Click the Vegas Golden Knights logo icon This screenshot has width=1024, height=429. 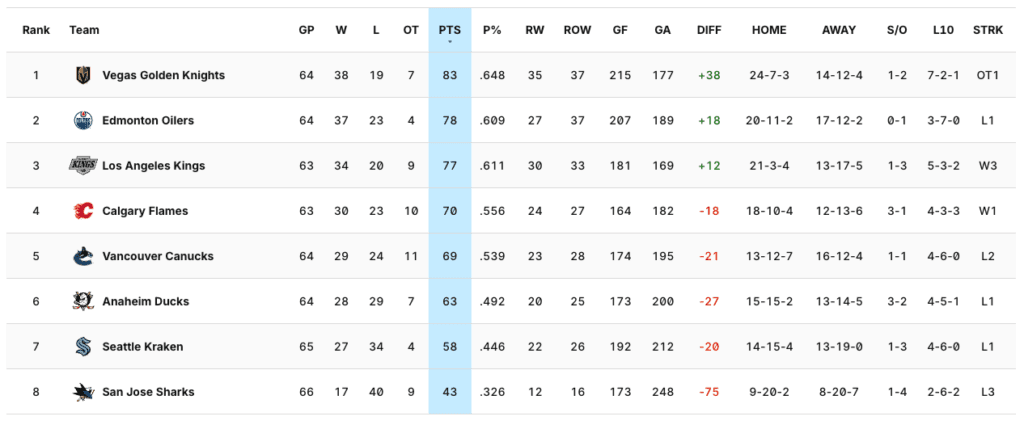coord(83,75)
